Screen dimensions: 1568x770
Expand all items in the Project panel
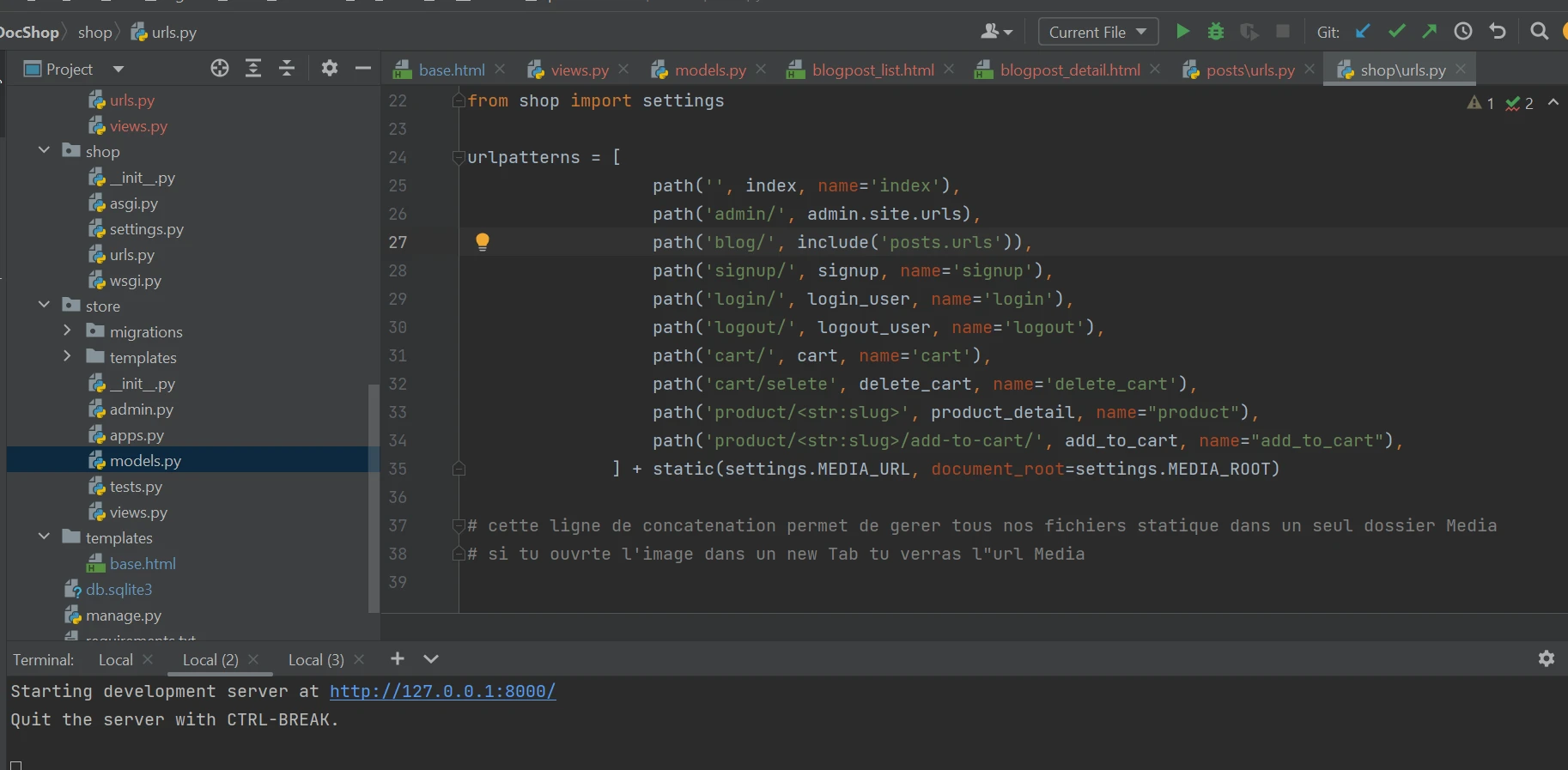point(253,69)
